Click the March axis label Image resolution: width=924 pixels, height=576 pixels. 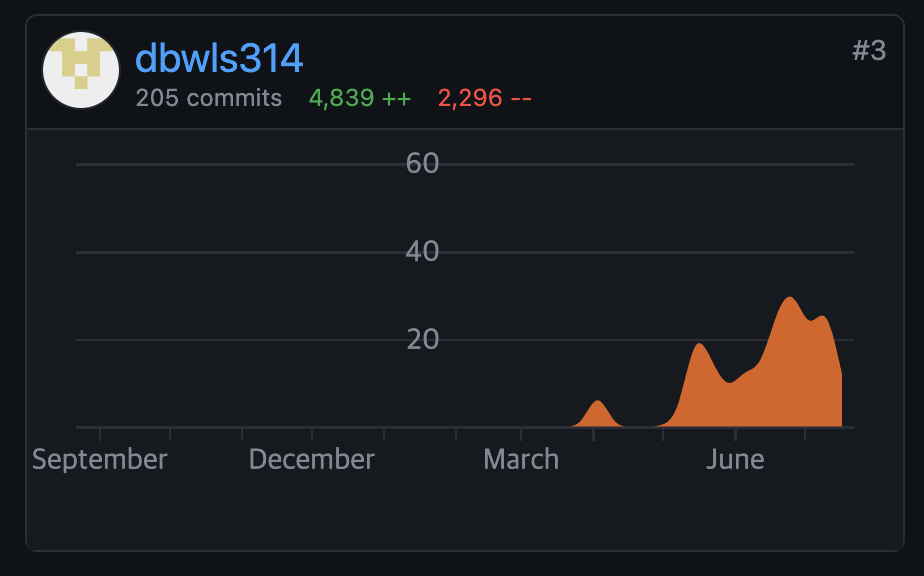click(x=520, y=459)
